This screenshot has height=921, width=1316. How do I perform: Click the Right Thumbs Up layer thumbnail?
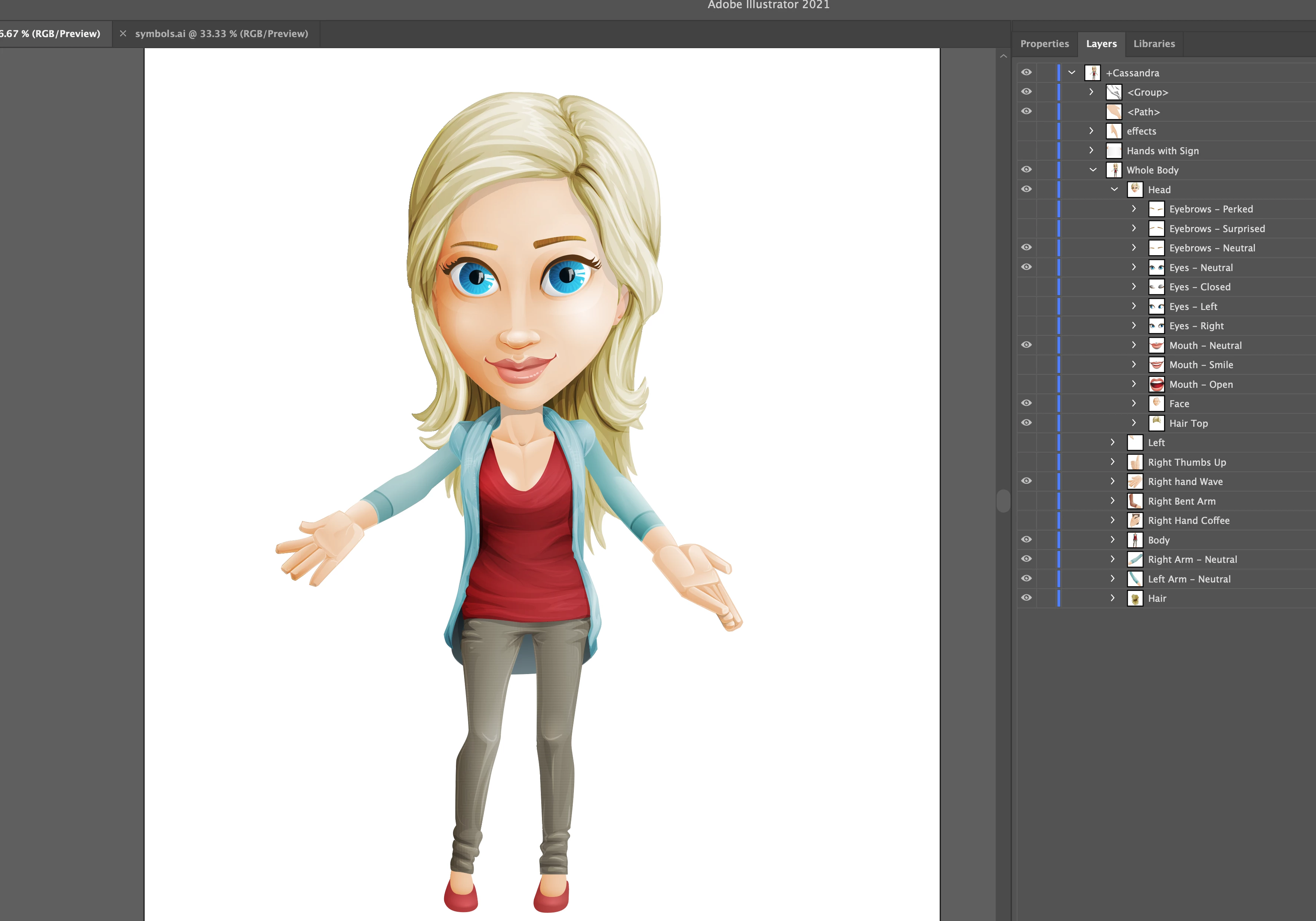pos(1135,462)
